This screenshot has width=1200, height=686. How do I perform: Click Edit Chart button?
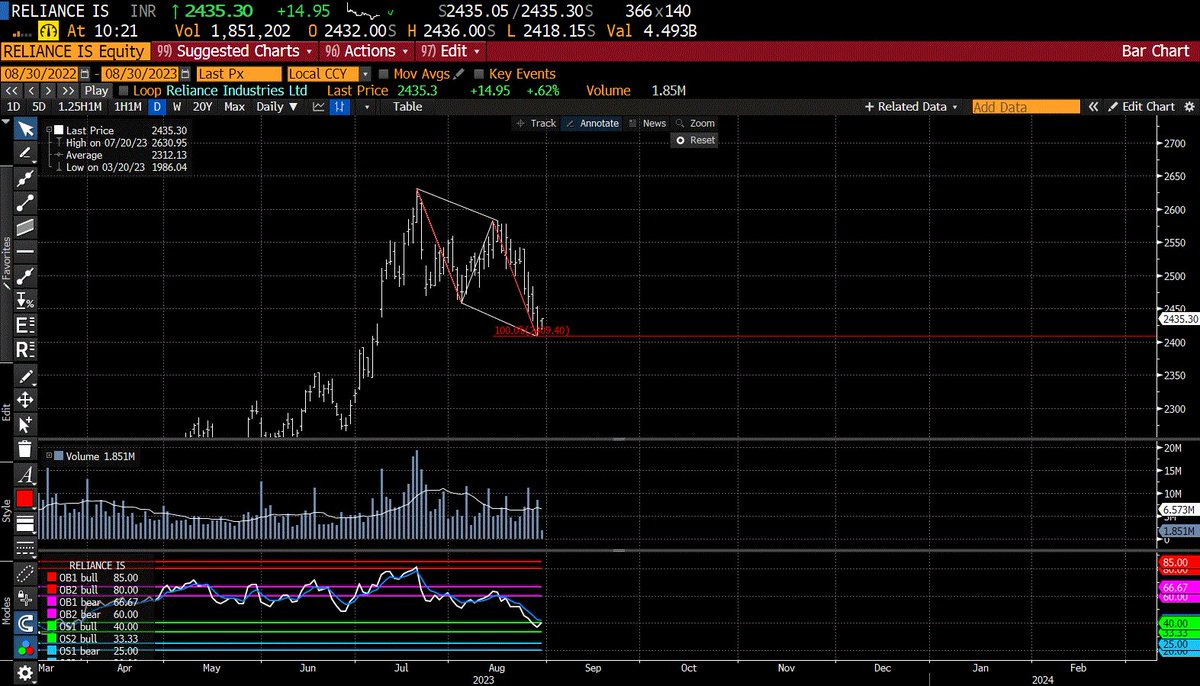(1140, 106)
